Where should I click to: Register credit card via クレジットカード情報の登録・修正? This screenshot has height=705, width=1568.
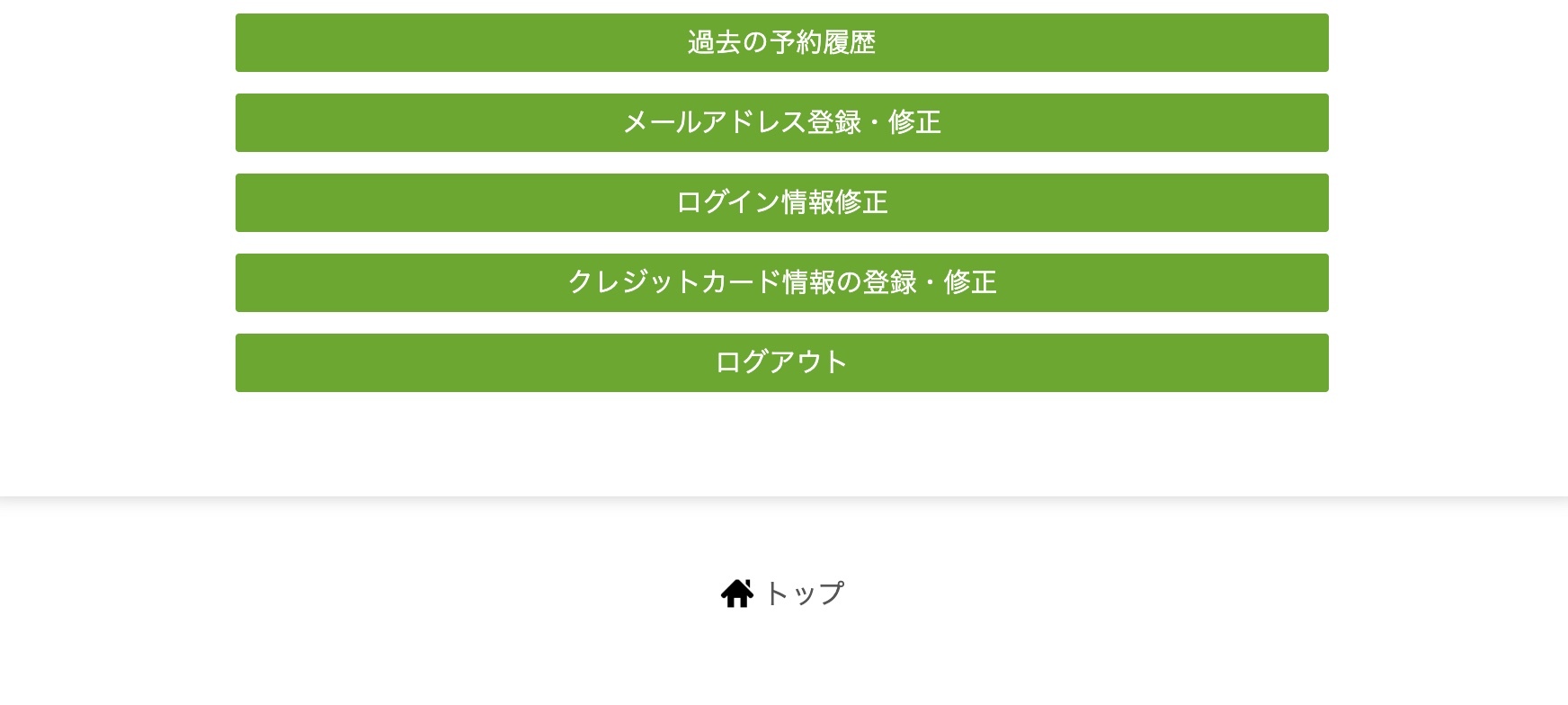coord(781,282)
